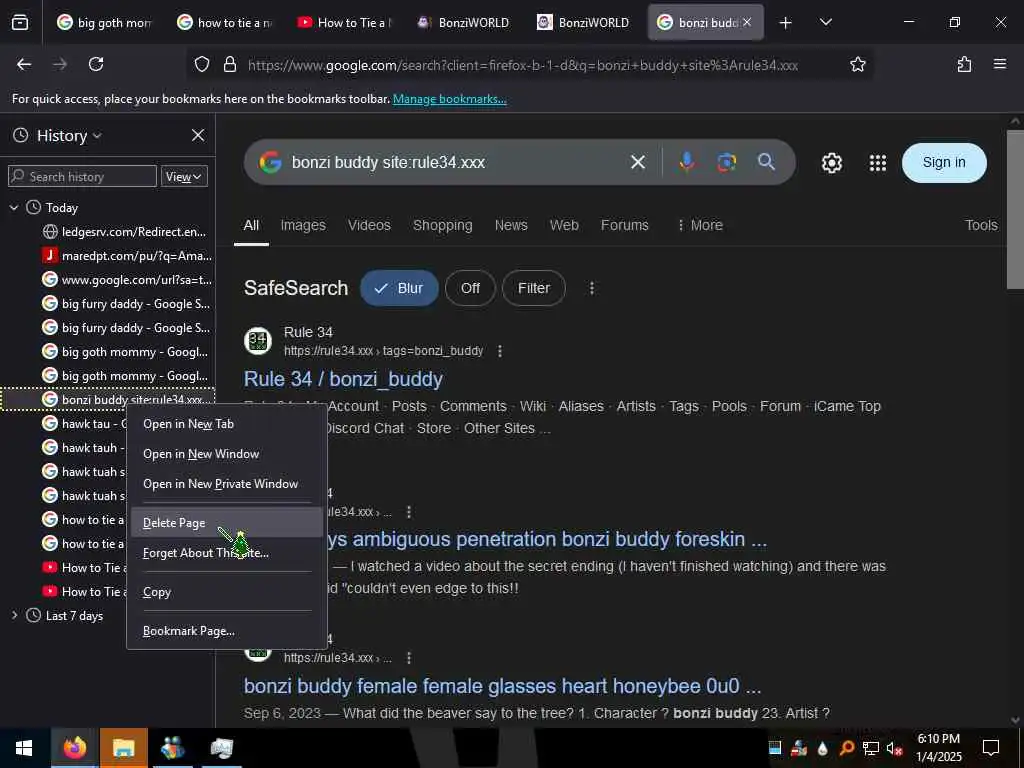Switch to the Videos results tab
This screenshot has width=1024, height=768.
click(x=369, y=225)
